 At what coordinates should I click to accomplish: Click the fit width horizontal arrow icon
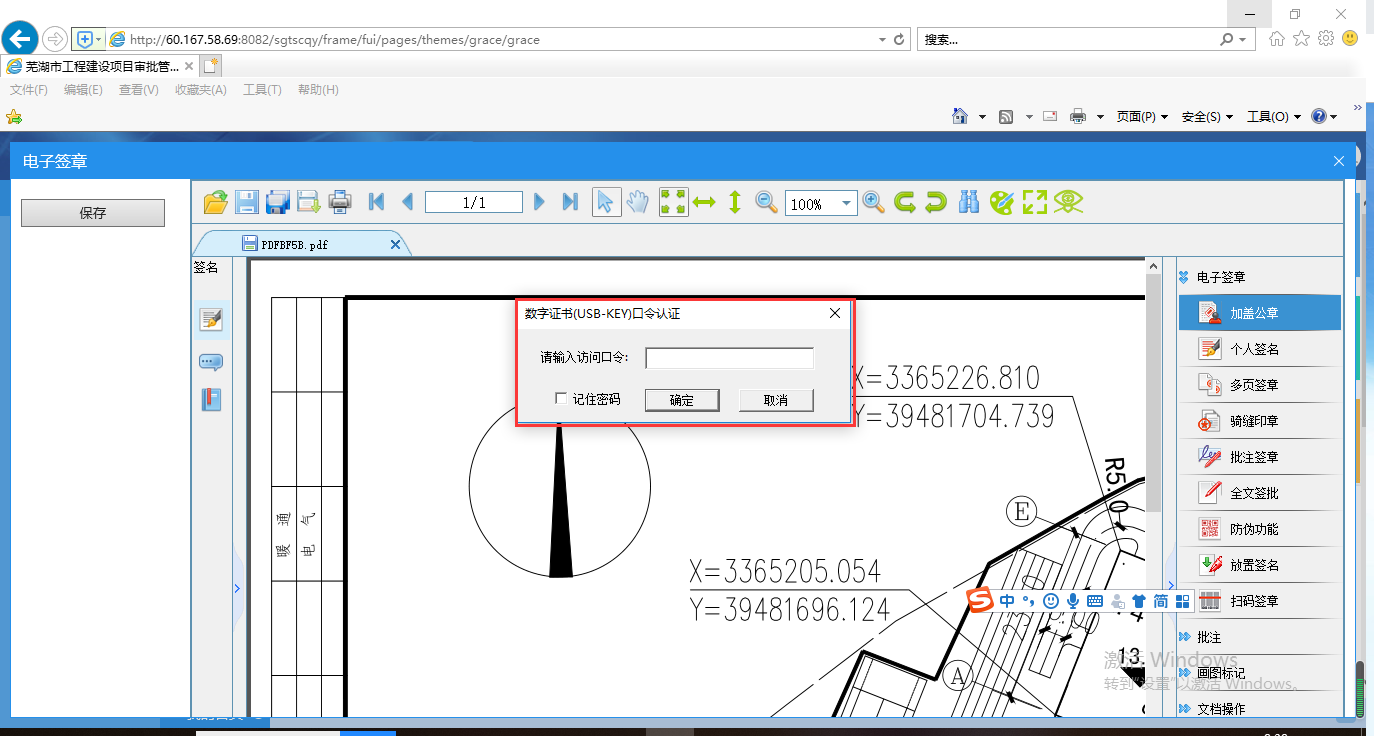pyautogui.click(x=704, y=202)
